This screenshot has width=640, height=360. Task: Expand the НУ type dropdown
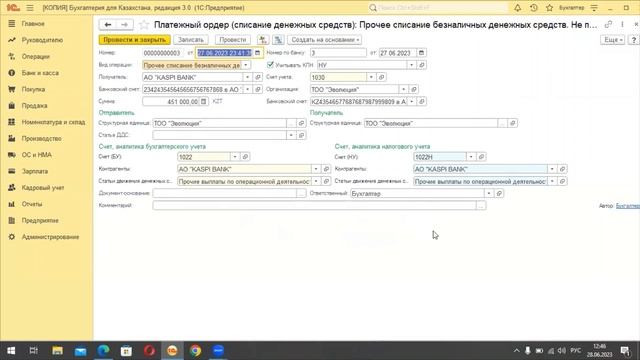(411, 65)
